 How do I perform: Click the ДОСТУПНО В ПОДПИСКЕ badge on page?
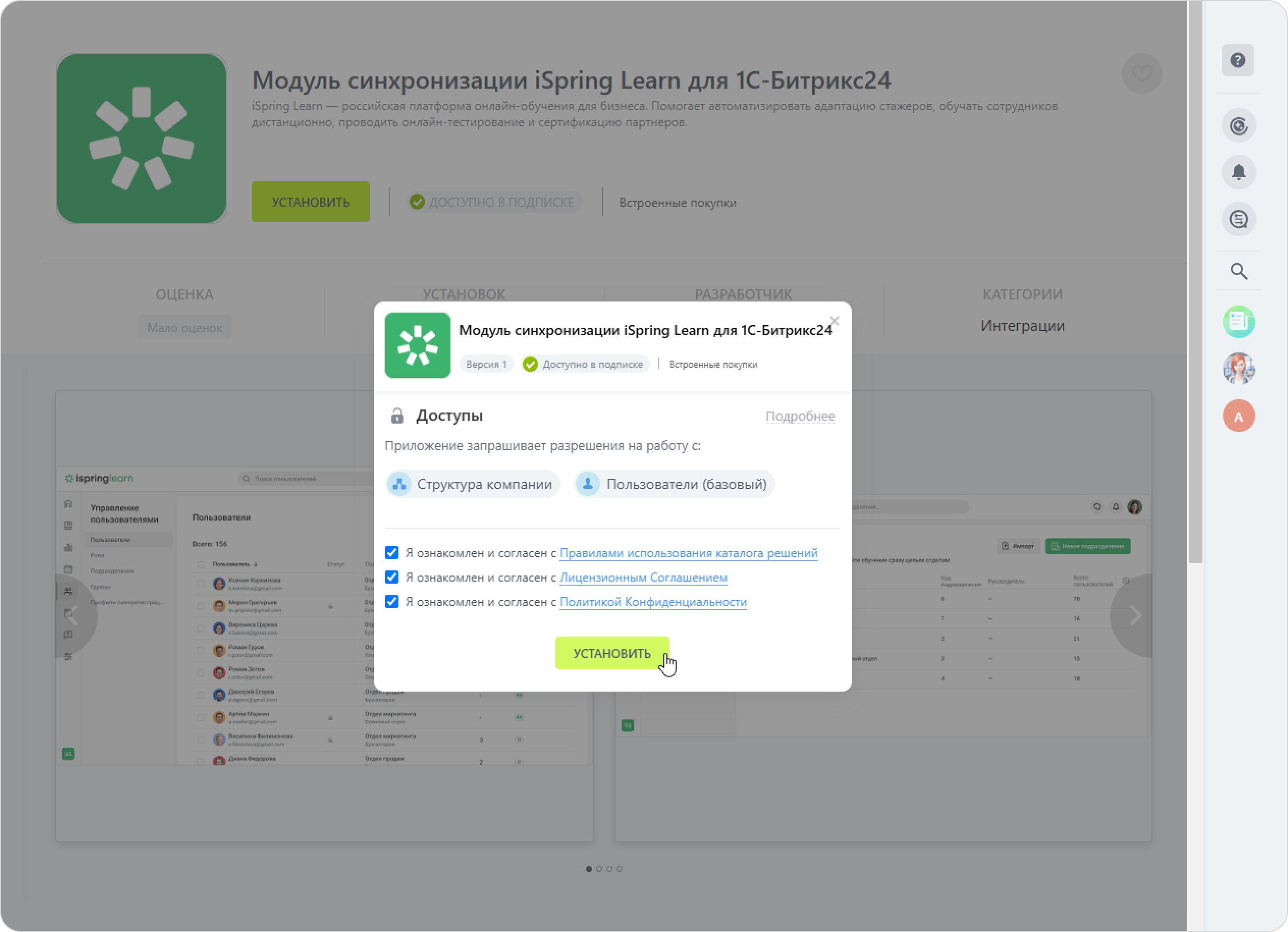coord(495,202)
